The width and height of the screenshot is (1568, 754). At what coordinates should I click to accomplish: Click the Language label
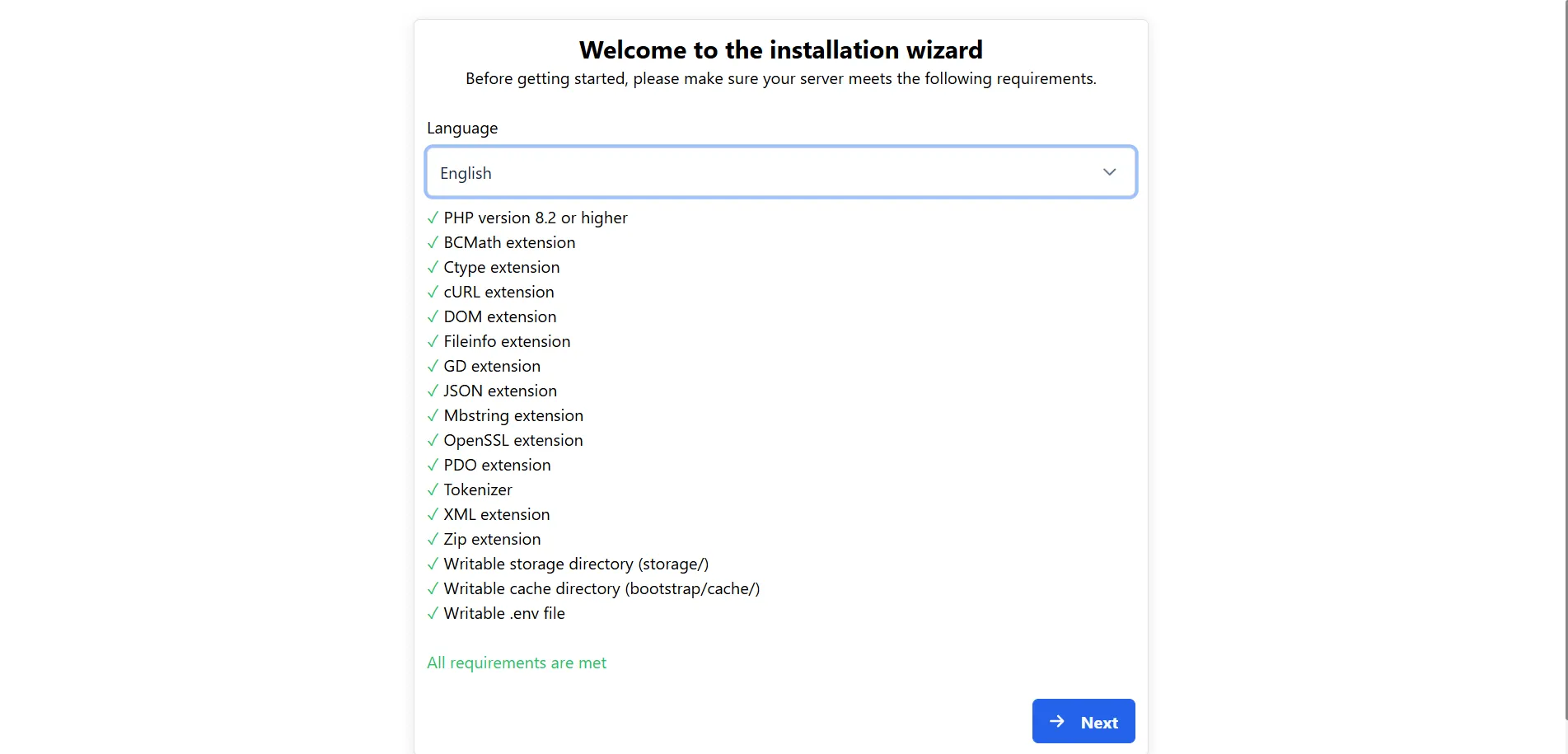click(461, 128)
